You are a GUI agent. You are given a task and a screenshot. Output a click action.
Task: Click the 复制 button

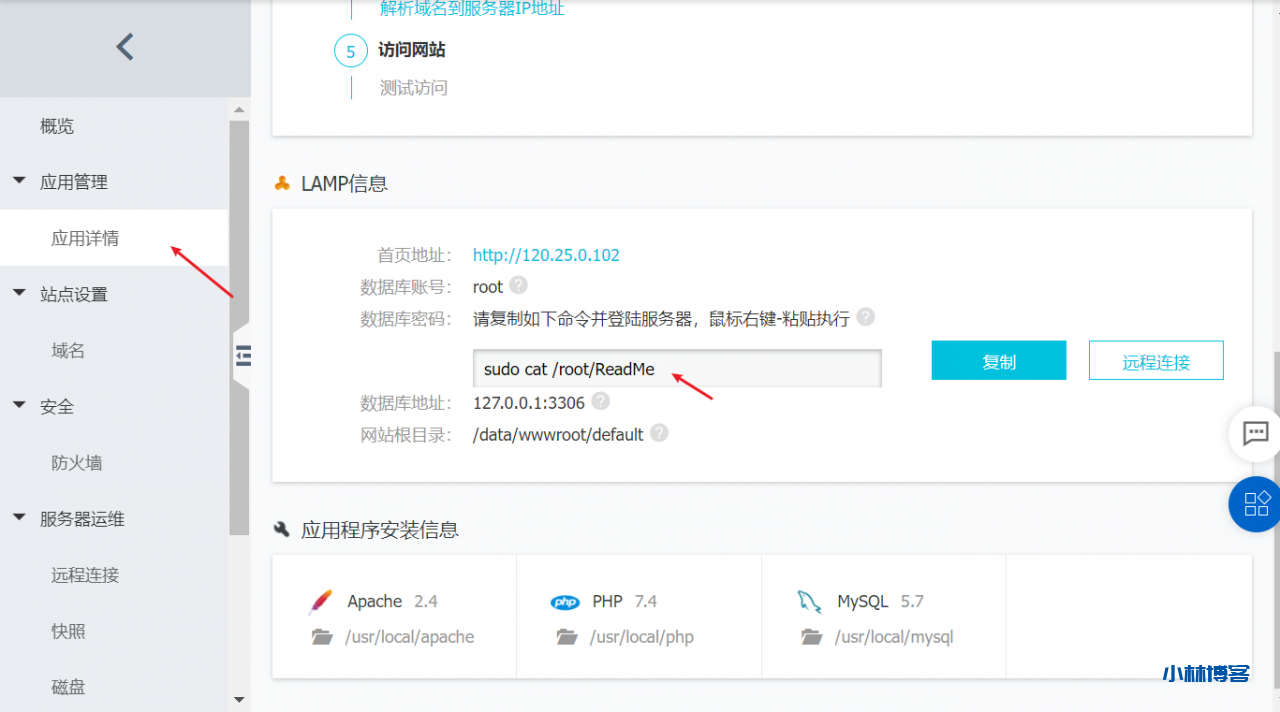click(999, 361)
